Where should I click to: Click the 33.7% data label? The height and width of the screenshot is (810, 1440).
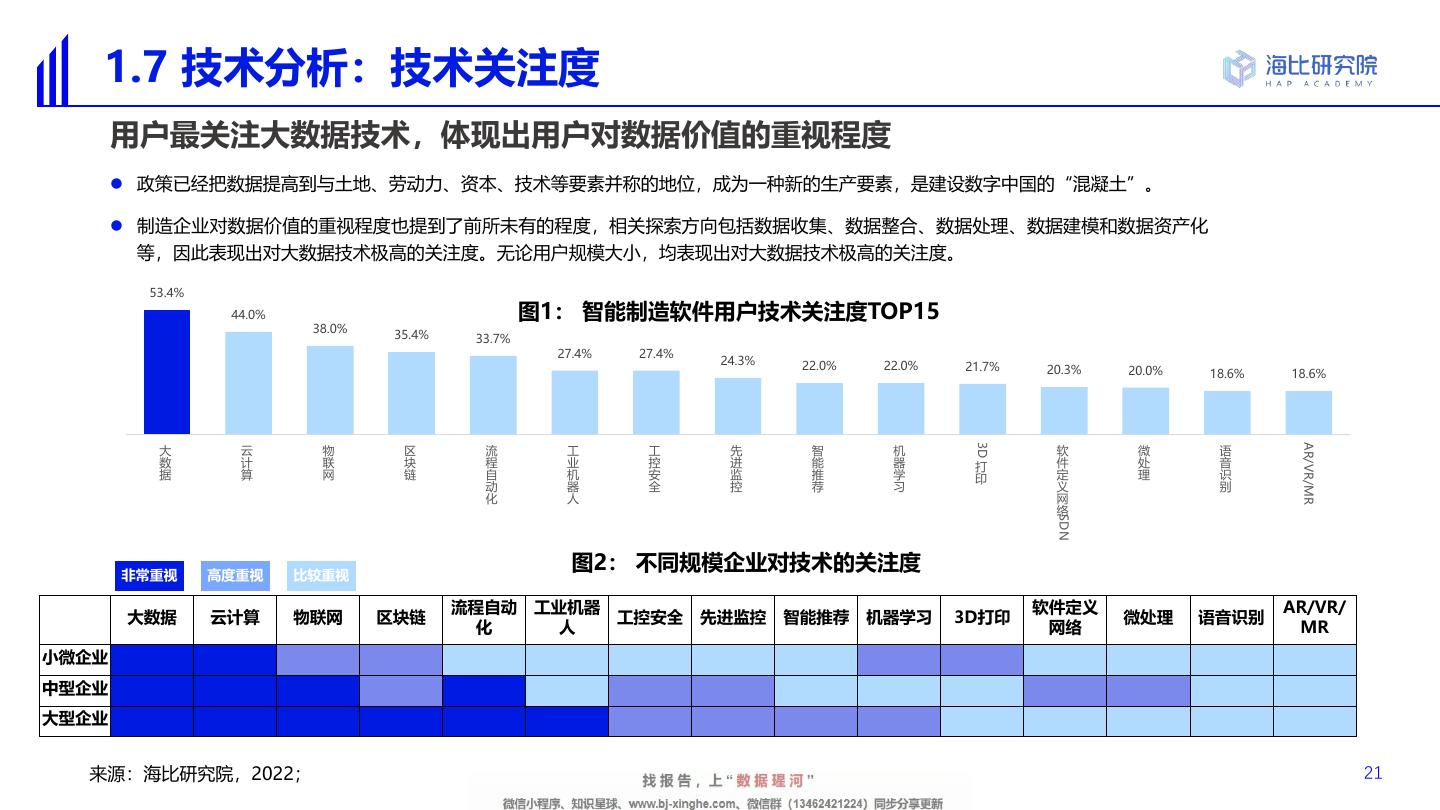tap(493, 339)
